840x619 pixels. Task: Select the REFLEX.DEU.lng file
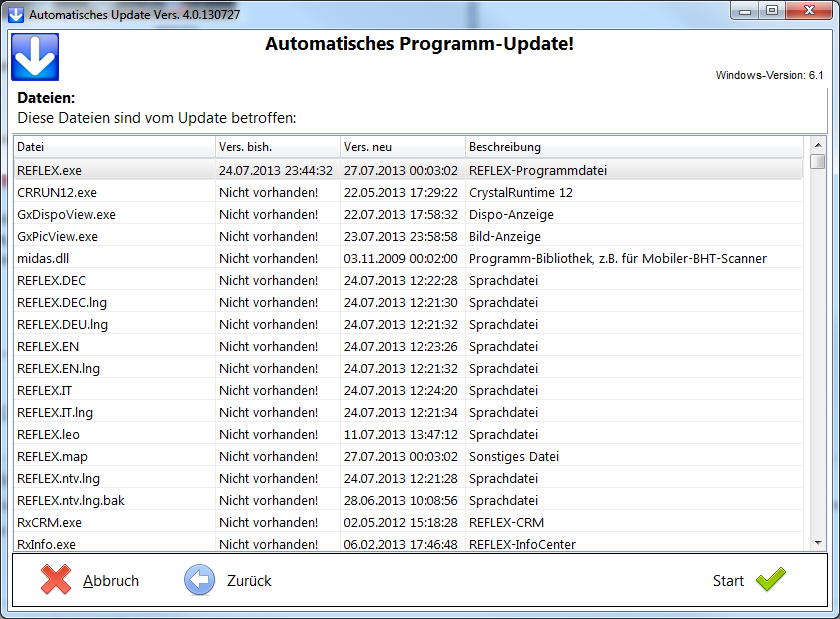tap(408, 324)
